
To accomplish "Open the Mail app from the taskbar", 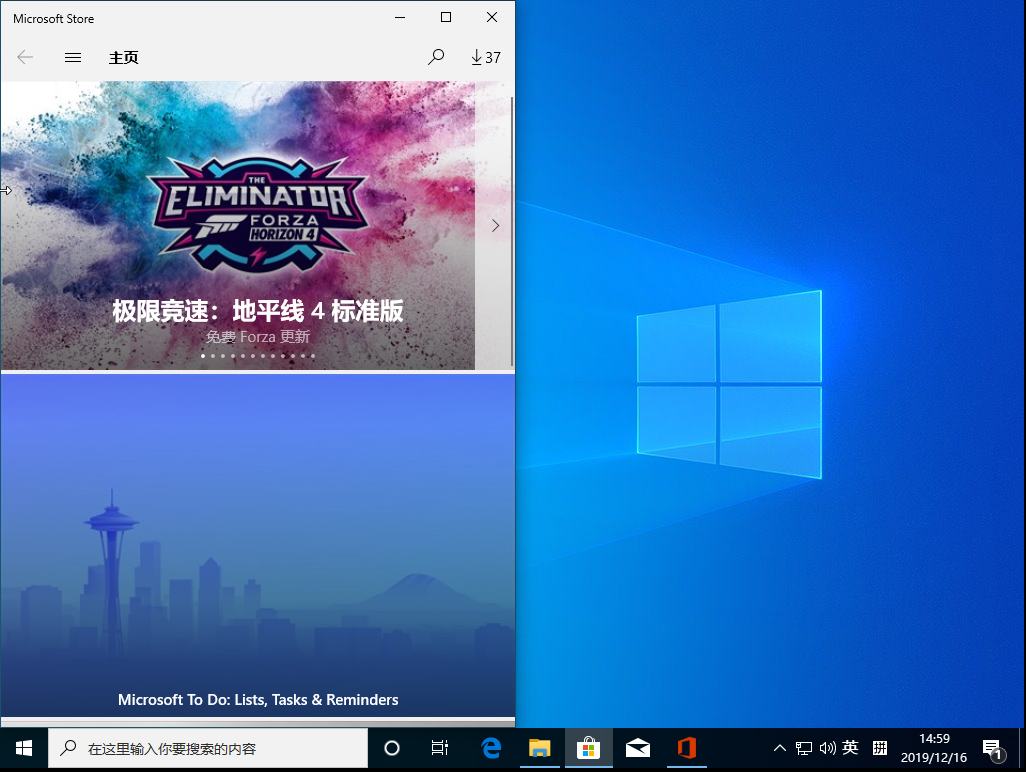I will point(638,747).
